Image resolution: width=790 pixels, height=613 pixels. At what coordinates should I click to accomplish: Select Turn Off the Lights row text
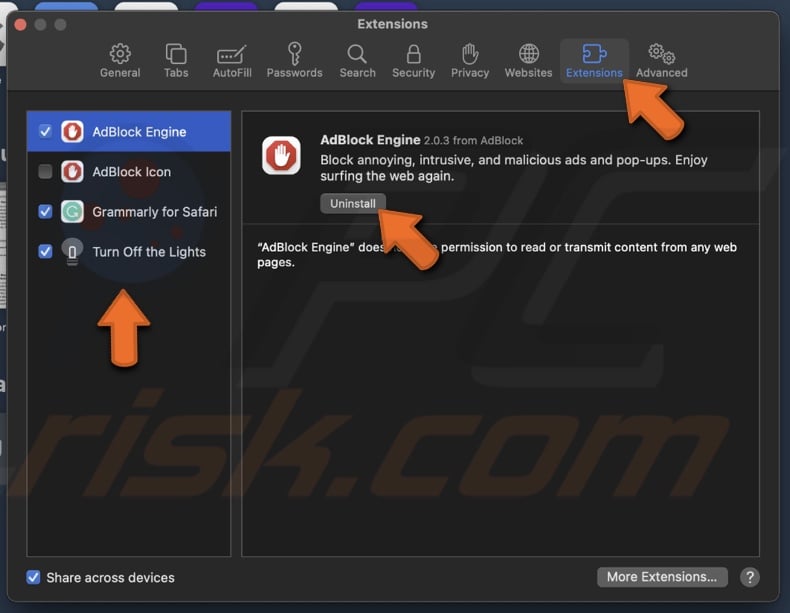click(149, 251)
